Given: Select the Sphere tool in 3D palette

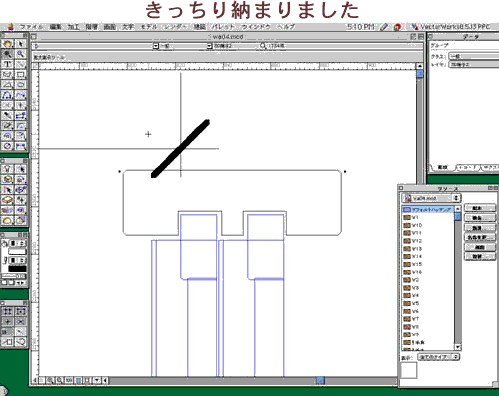Looking at the screenshot, I should (x=8, y=220).
